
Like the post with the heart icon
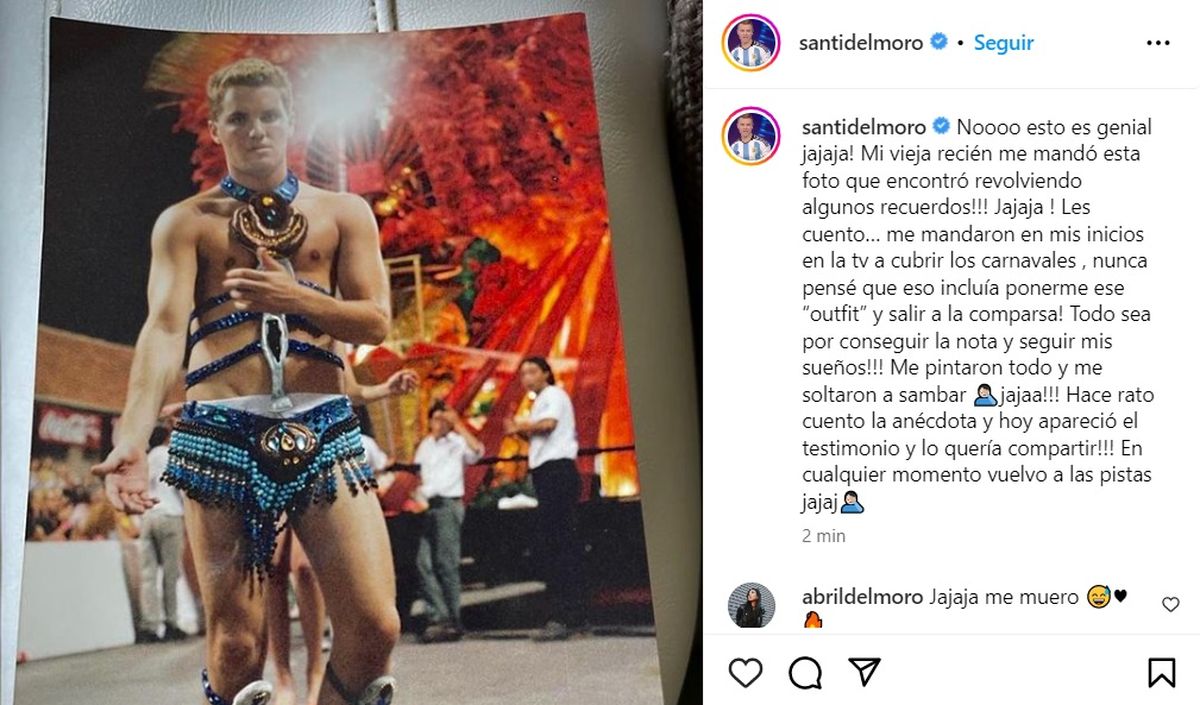[745, 673]
